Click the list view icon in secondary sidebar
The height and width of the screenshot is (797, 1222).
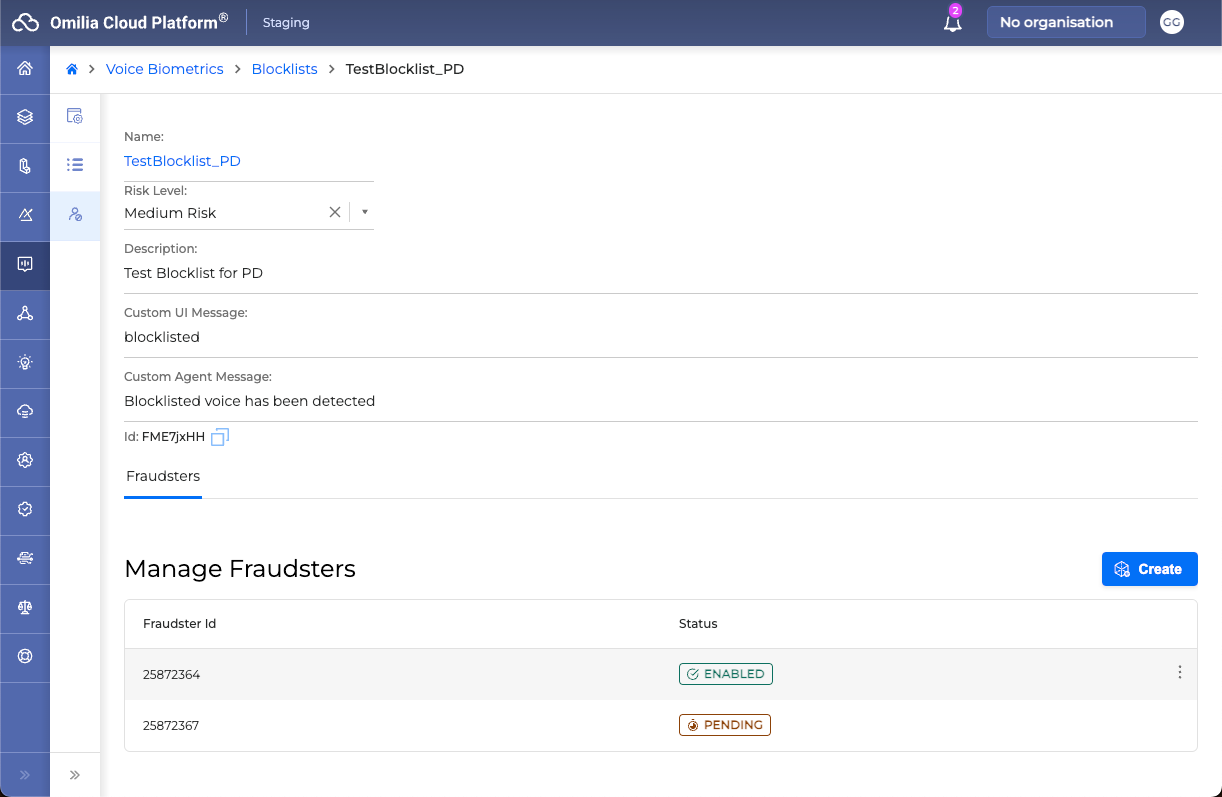pyautogui.click(x=75, y=165)
